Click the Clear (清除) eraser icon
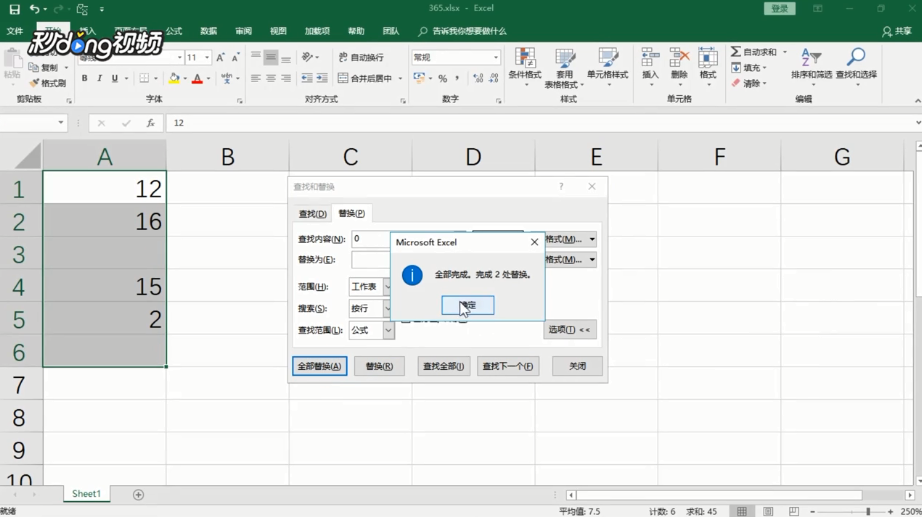 [x=736, y=84]
